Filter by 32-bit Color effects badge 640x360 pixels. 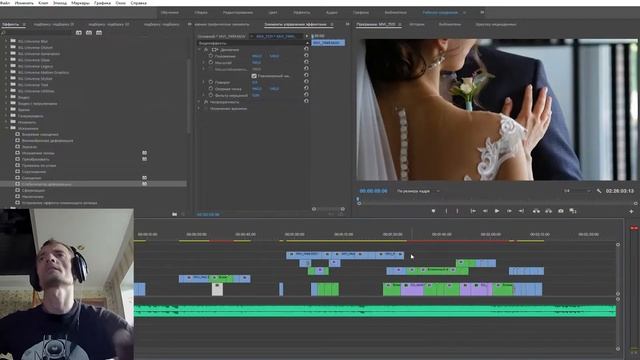(x=89, y=32)
